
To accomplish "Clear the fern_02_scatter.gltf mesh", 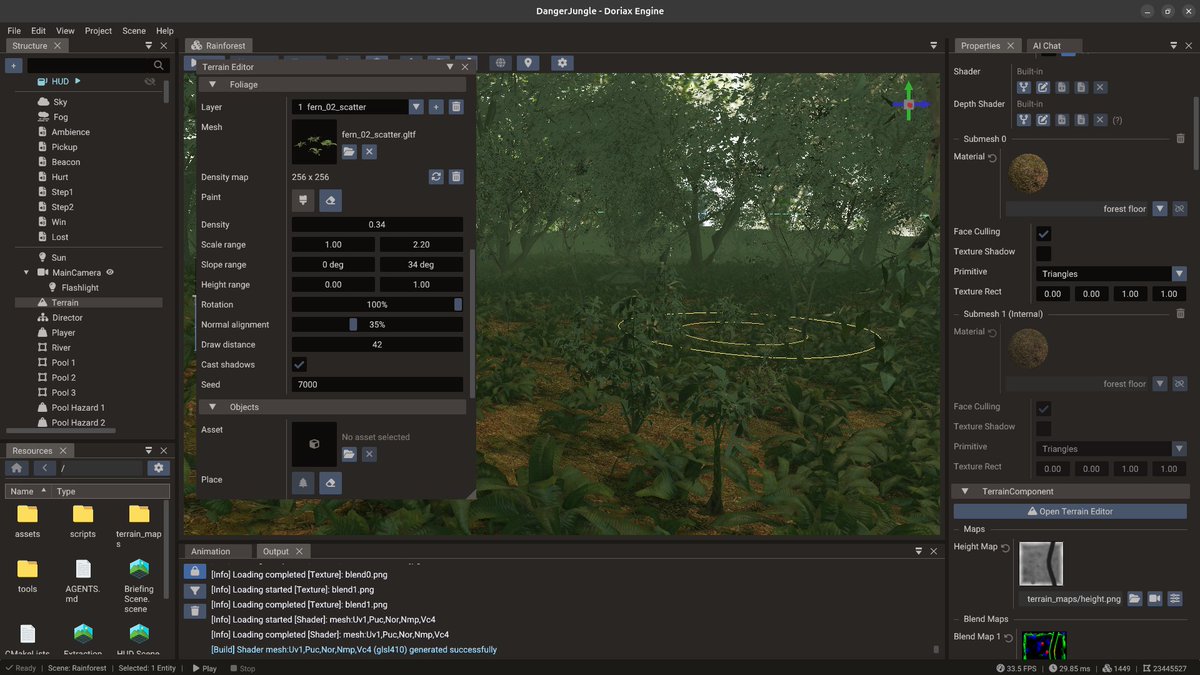I will (x=369, y=152).
